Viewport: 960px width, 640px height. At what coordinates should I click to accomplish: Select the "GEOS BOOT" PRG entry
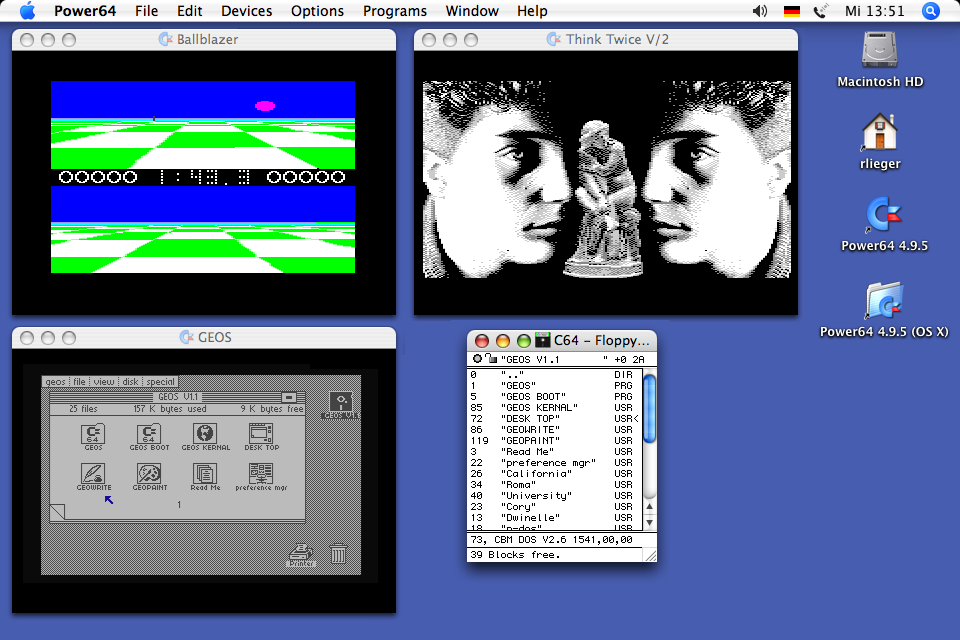click(x=555, y=396)
